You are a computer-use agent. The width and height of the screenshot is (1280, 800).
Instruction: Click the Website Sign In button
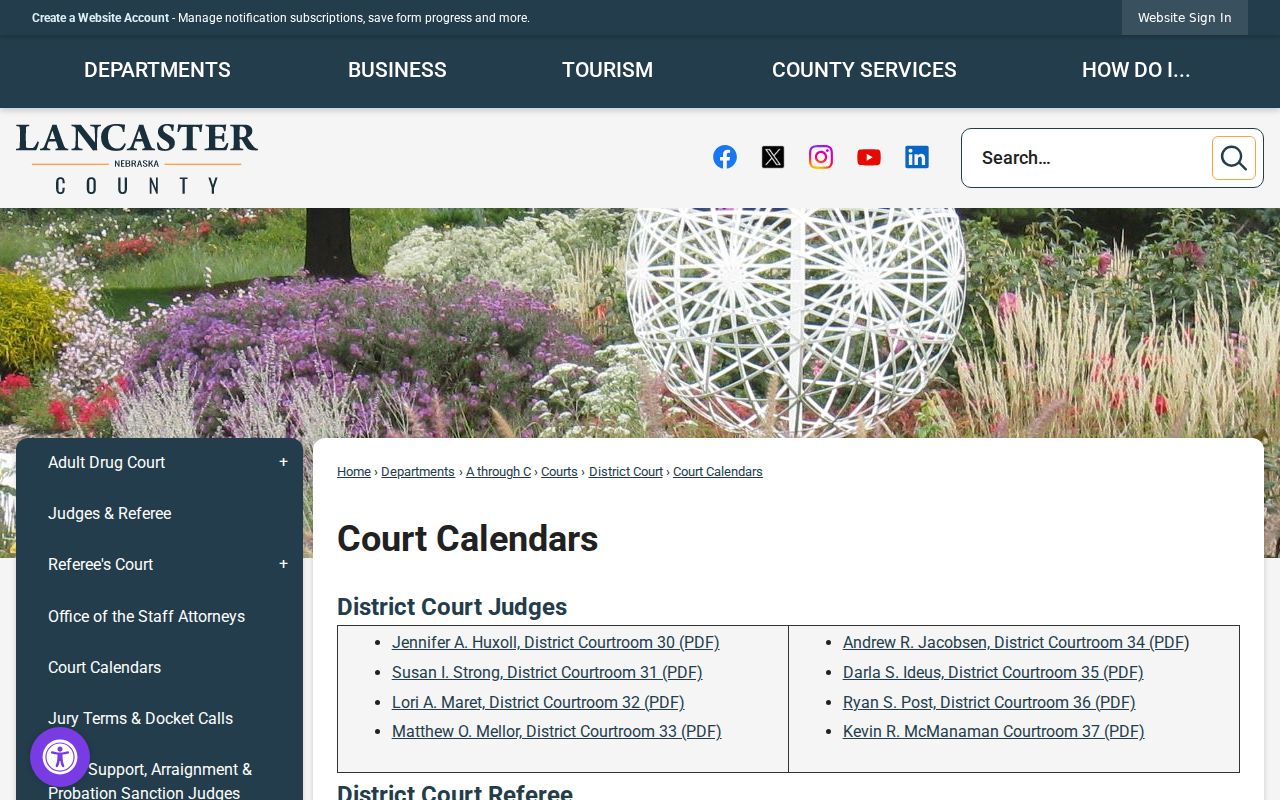[1185, 18]
